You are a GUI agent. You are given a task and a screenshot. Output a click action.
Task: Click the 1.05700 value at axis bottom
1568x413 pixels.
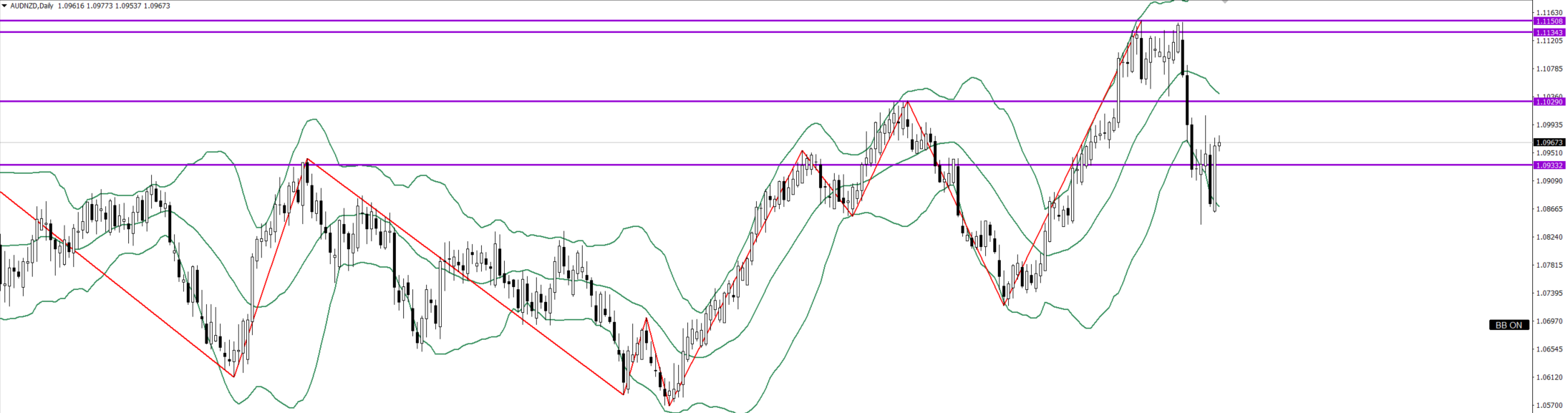tap(1549, 406)
